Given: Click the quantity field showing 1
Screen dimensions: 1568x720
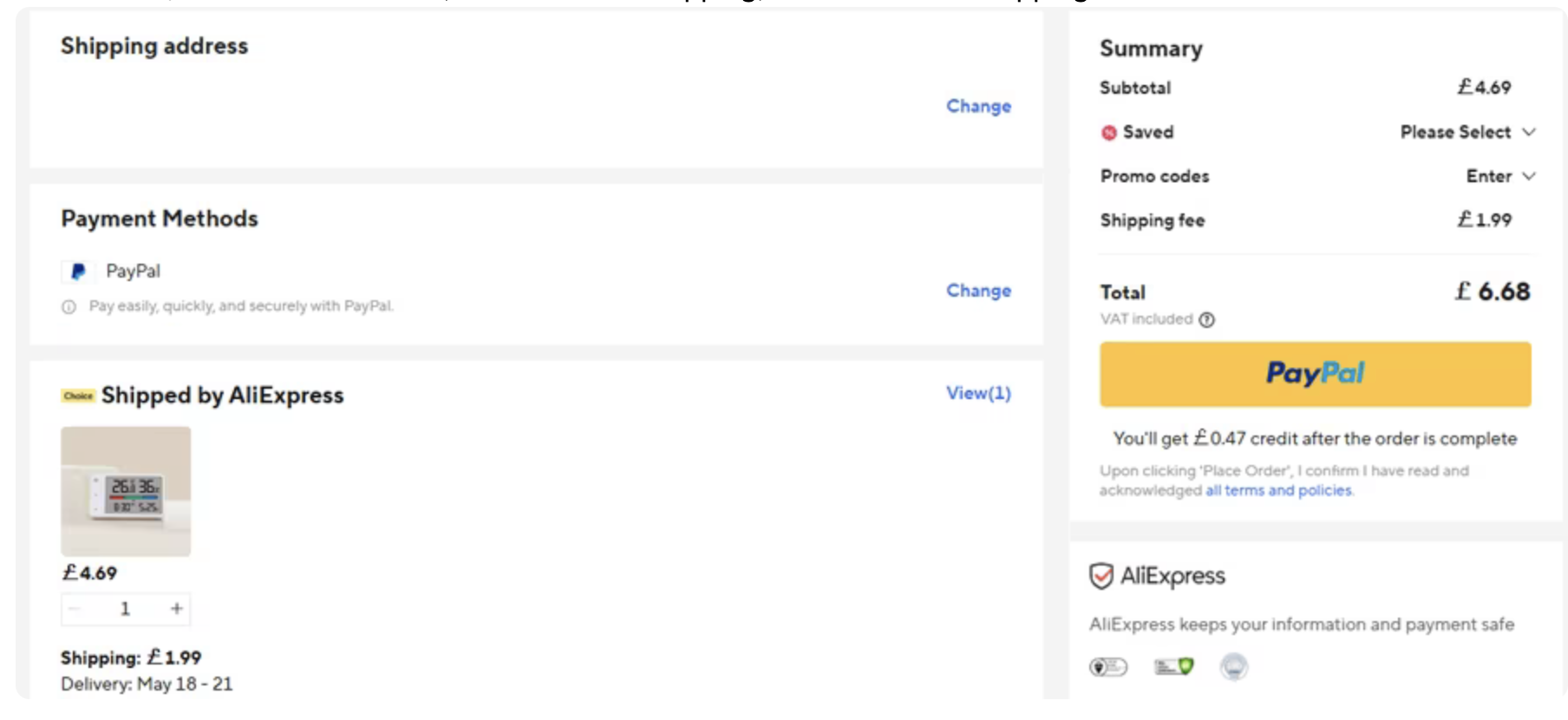Looking at the screenshot, I should [125, 609].
